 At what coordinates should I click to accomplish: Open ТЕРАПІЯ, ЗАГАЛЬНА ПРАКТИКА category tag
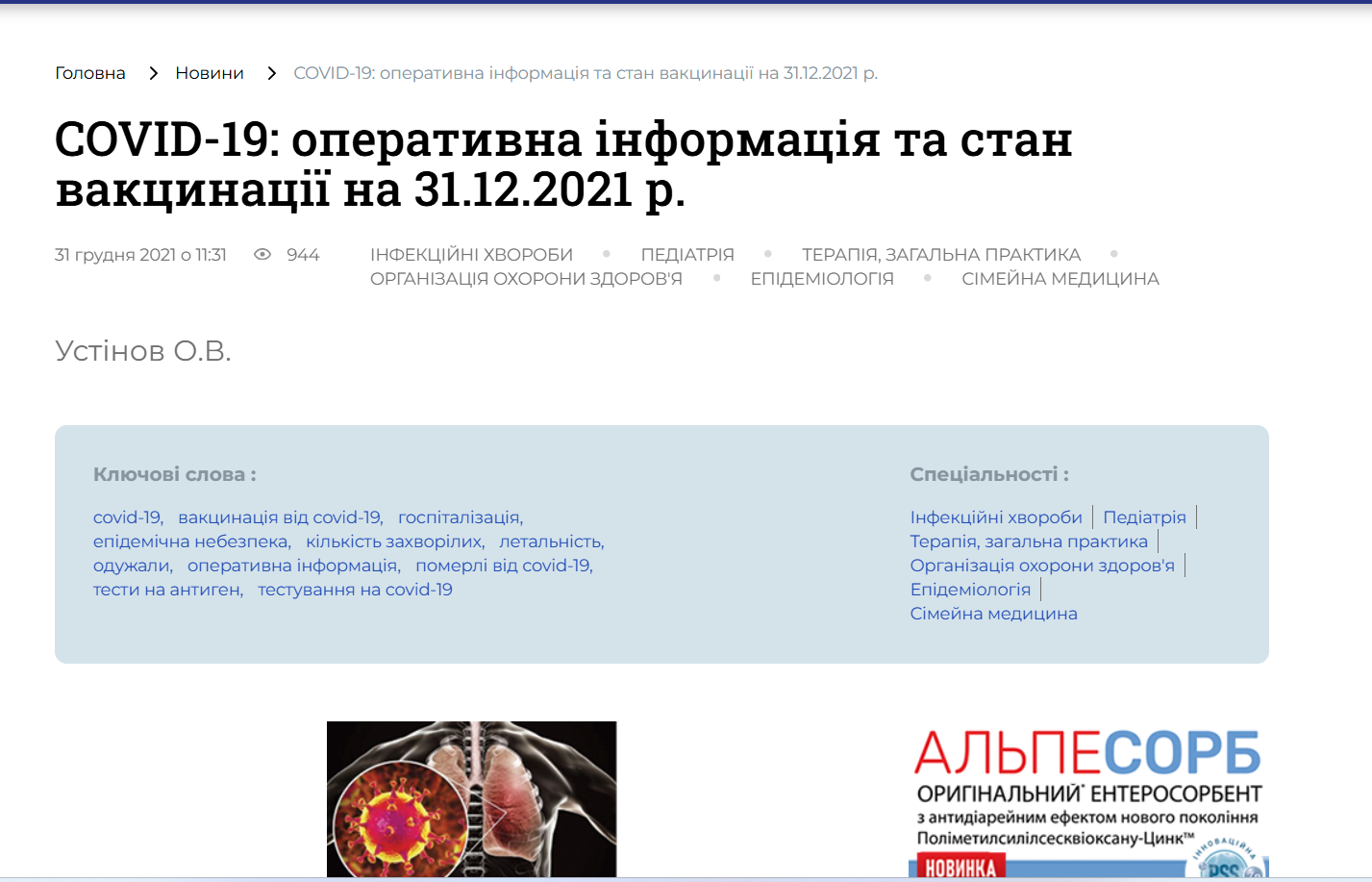941,255
